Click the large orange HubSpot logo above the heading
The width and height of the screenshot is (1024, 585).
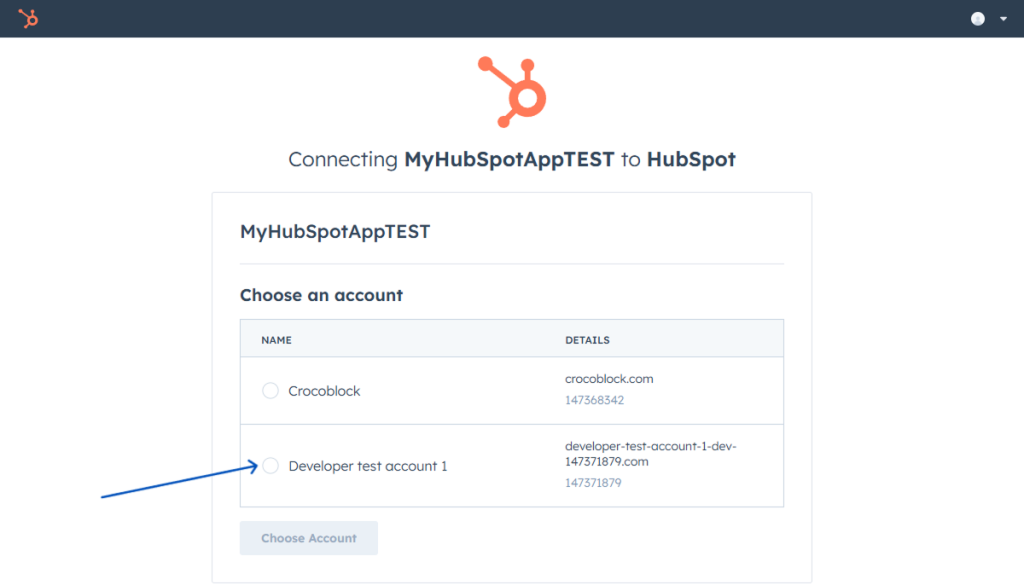512,92
